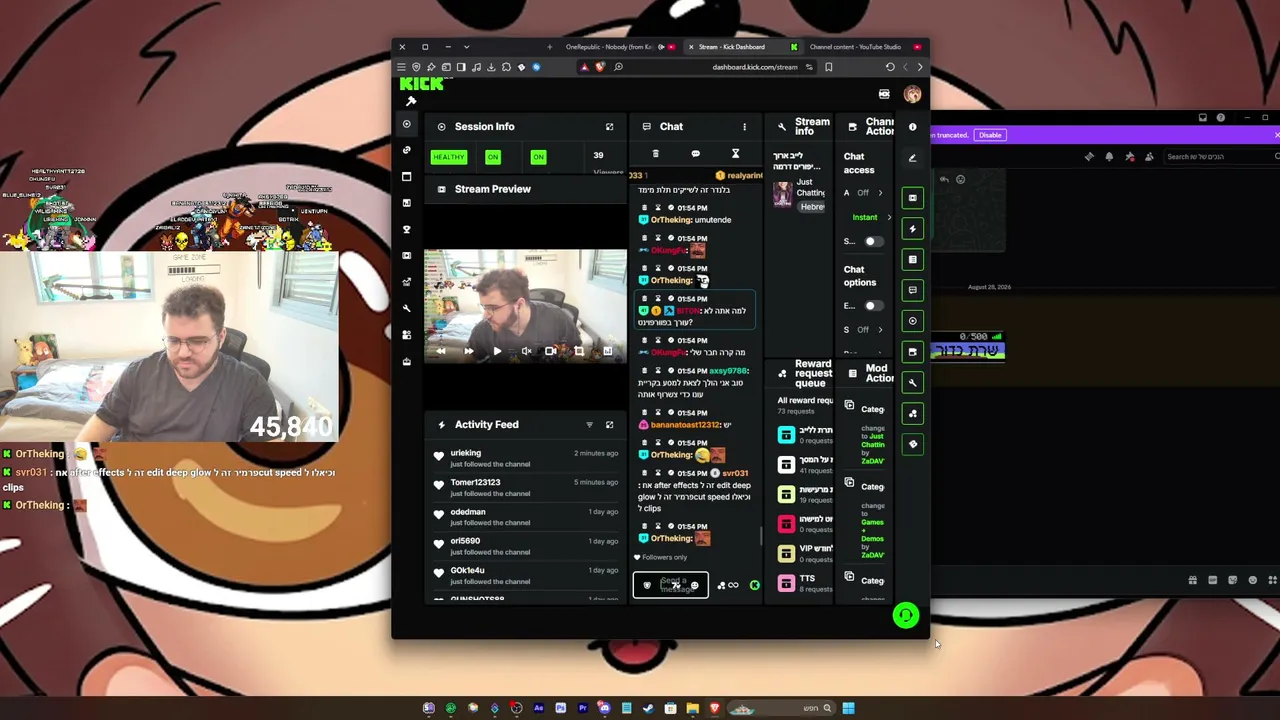
Task: Click the chat bubble mode icon
Action: [x=695, y=154]
